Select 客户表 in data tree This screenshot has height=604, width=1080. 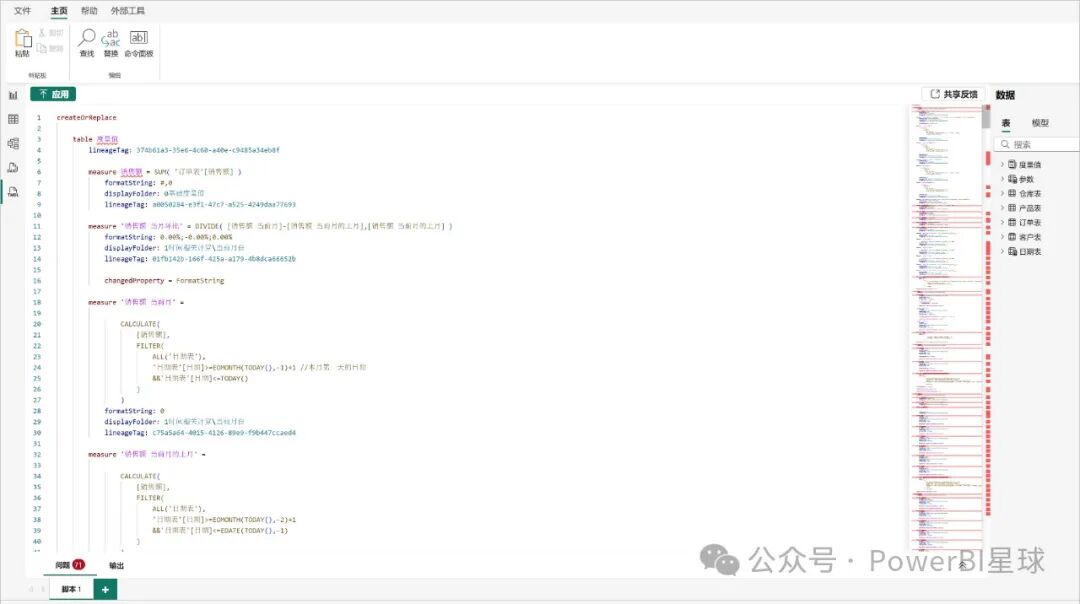coord(1030,237)
